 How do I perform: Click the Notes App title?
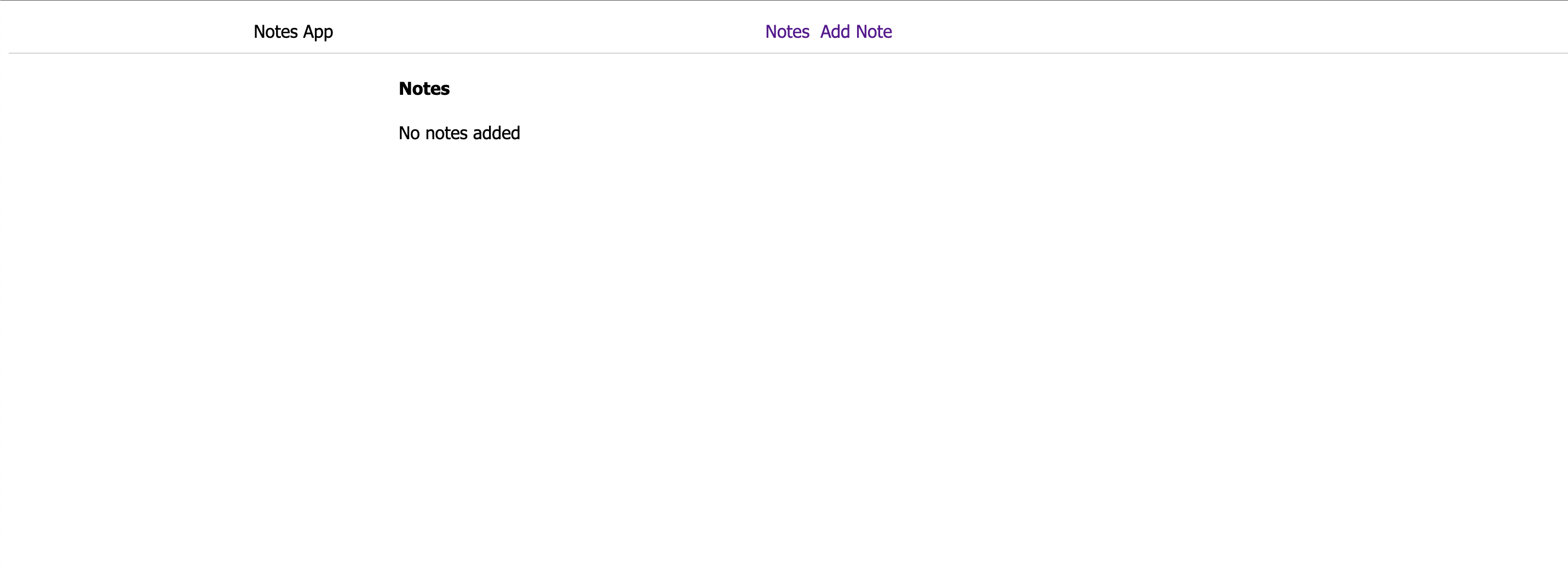293,32
